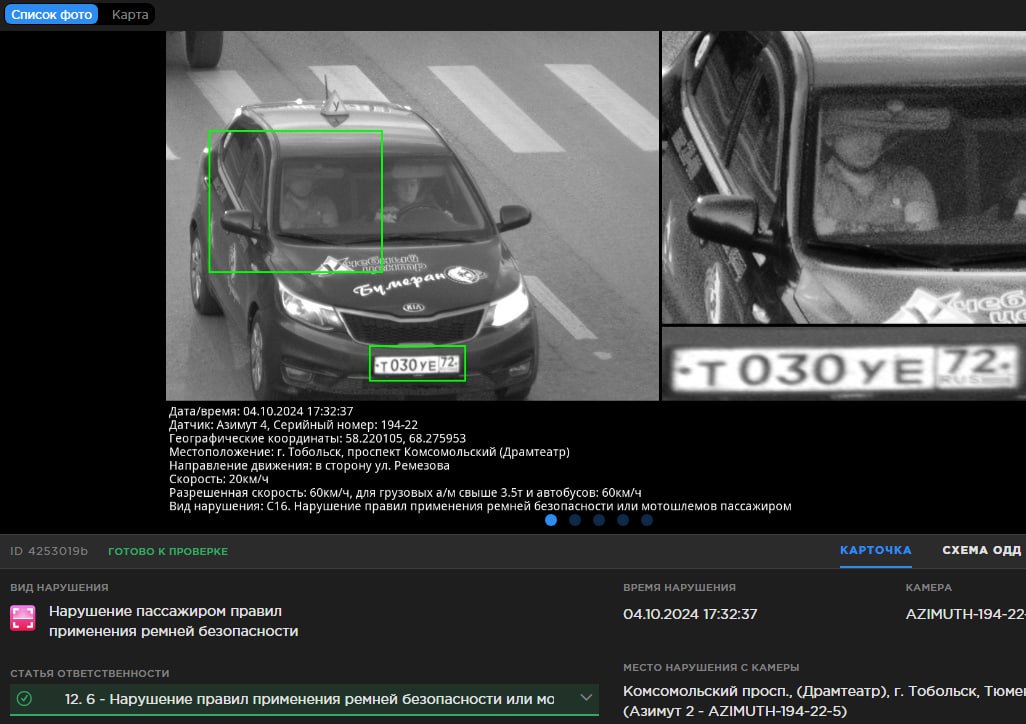
Task: Select the first photo carousel dot
Action: click(x=551, y=520)
